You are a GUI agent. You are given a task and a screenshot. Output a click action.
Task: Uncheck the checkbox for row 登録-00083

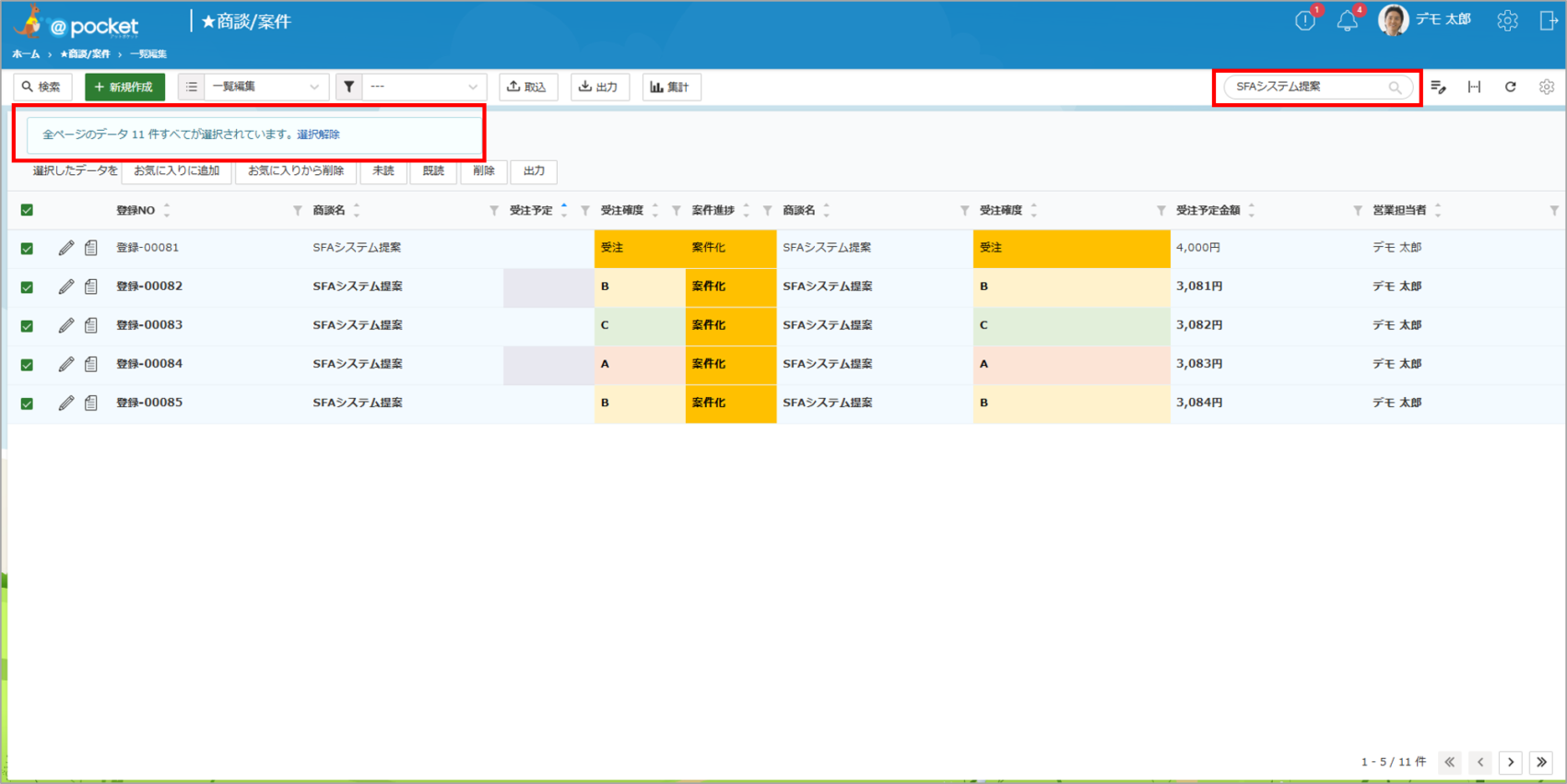pos(27,325)
